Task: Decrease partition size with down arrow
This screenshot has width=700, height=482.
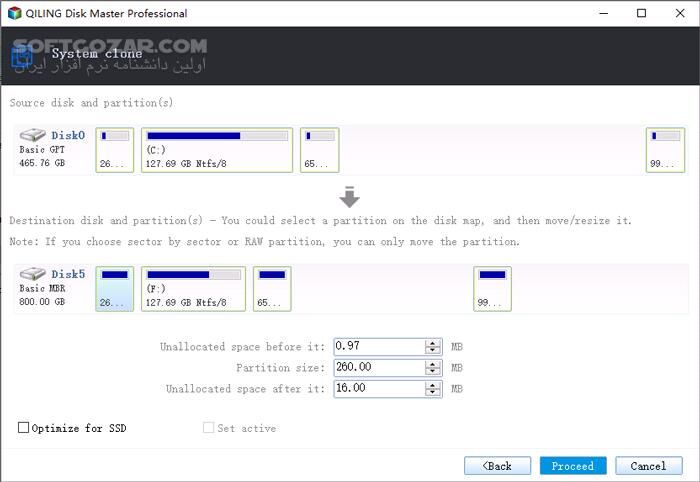Action: pos(433,371)
